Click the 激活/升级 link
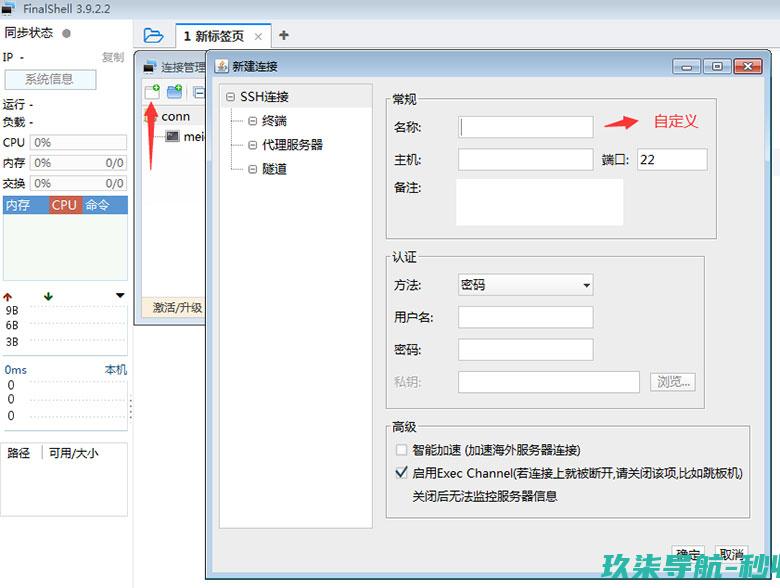The image size is (780, 588). pyautogui.click(x=177, y=307)
